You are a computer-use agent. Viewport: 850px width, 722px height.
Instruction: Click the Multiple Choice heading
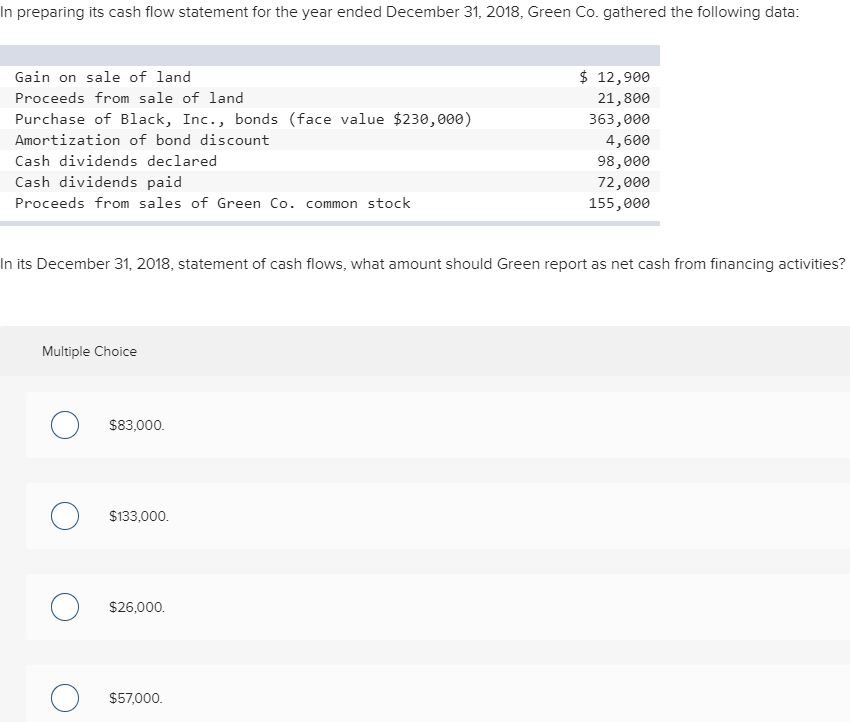(x=89, y=351)
